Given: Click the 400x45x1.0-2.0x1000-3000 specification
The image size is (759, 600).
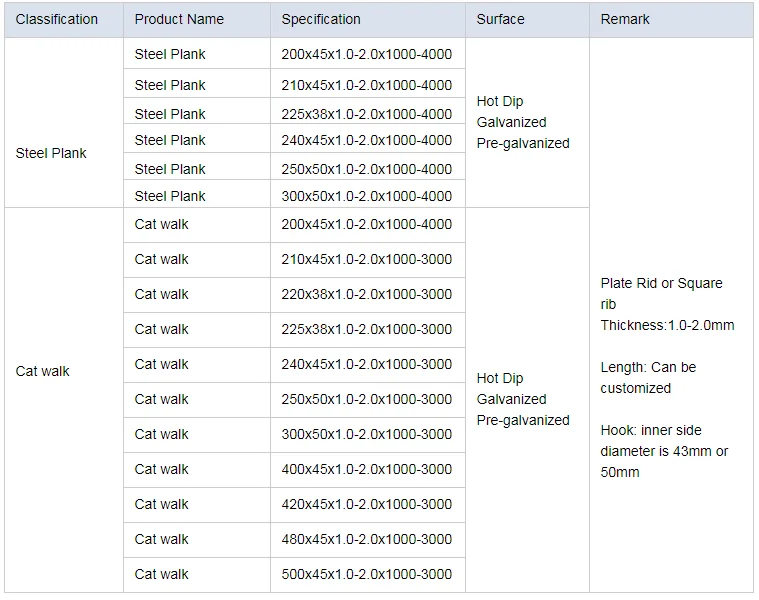Looking at the screenshot, I should (366, 469).
